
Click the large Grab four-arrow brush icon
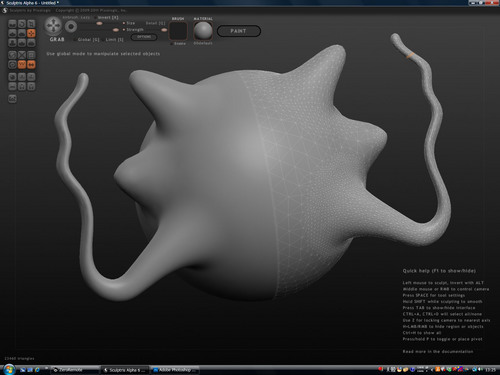pyautogui.click(x=53, y=26)
